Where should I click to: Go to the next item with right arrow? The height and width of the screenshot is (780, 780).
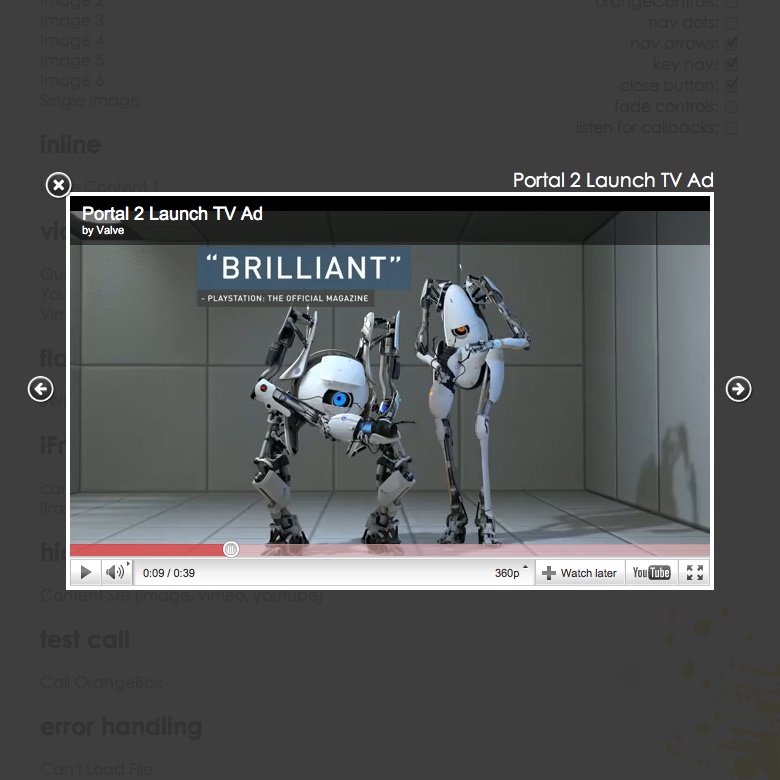(x=738, y=389)
